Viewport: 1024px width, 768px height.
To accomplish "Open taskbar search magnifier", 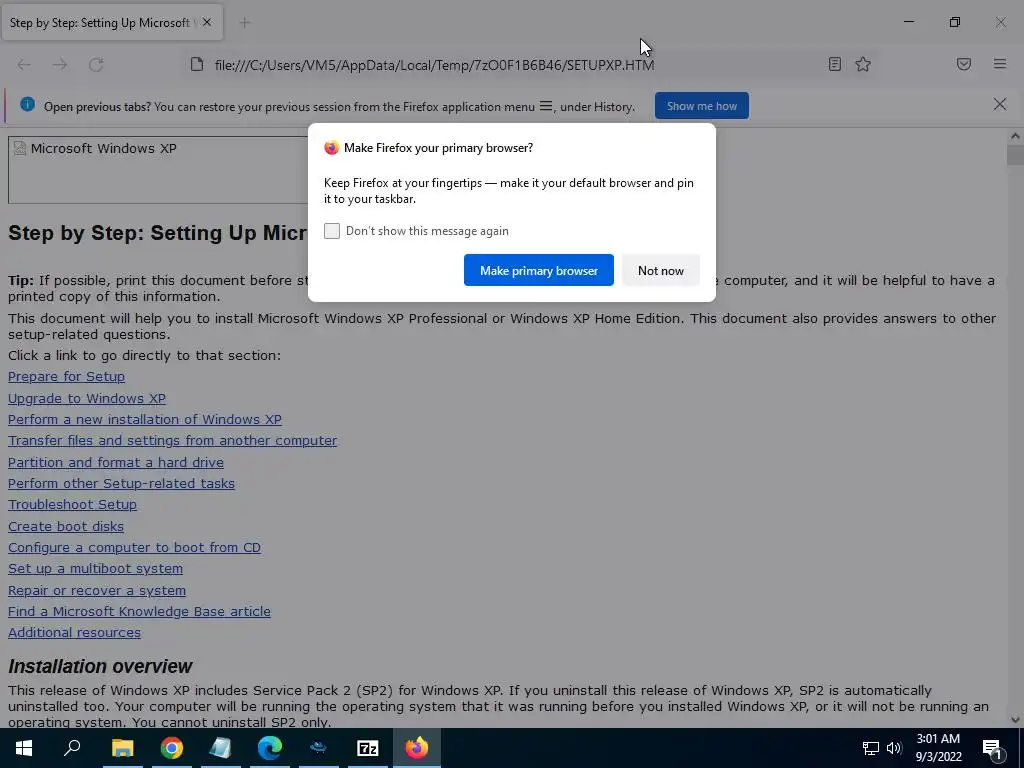I will 72,748.
